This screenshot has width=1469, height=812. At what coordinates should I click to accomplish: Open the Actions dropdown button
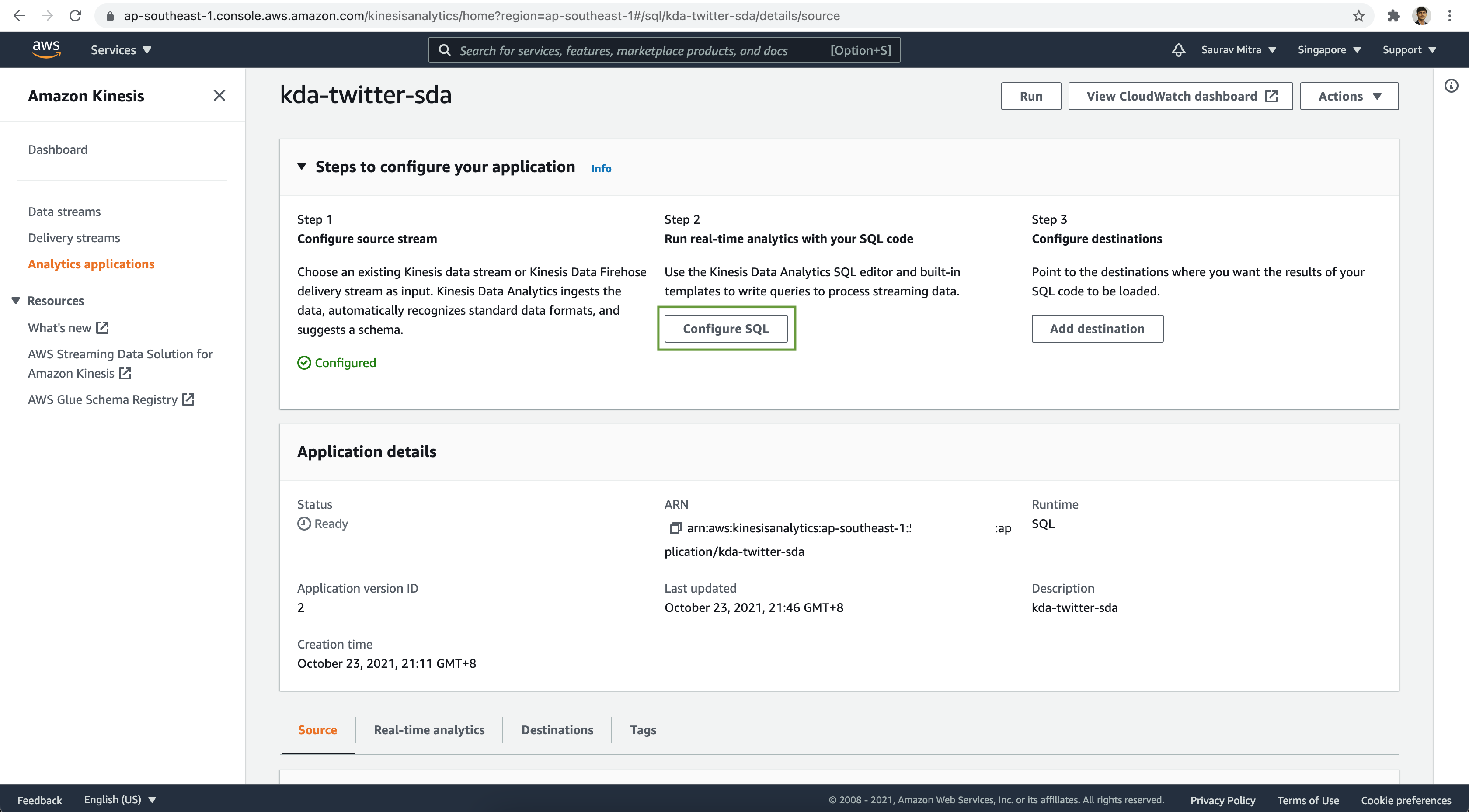pyautogui.click(x=1349, y=96)
